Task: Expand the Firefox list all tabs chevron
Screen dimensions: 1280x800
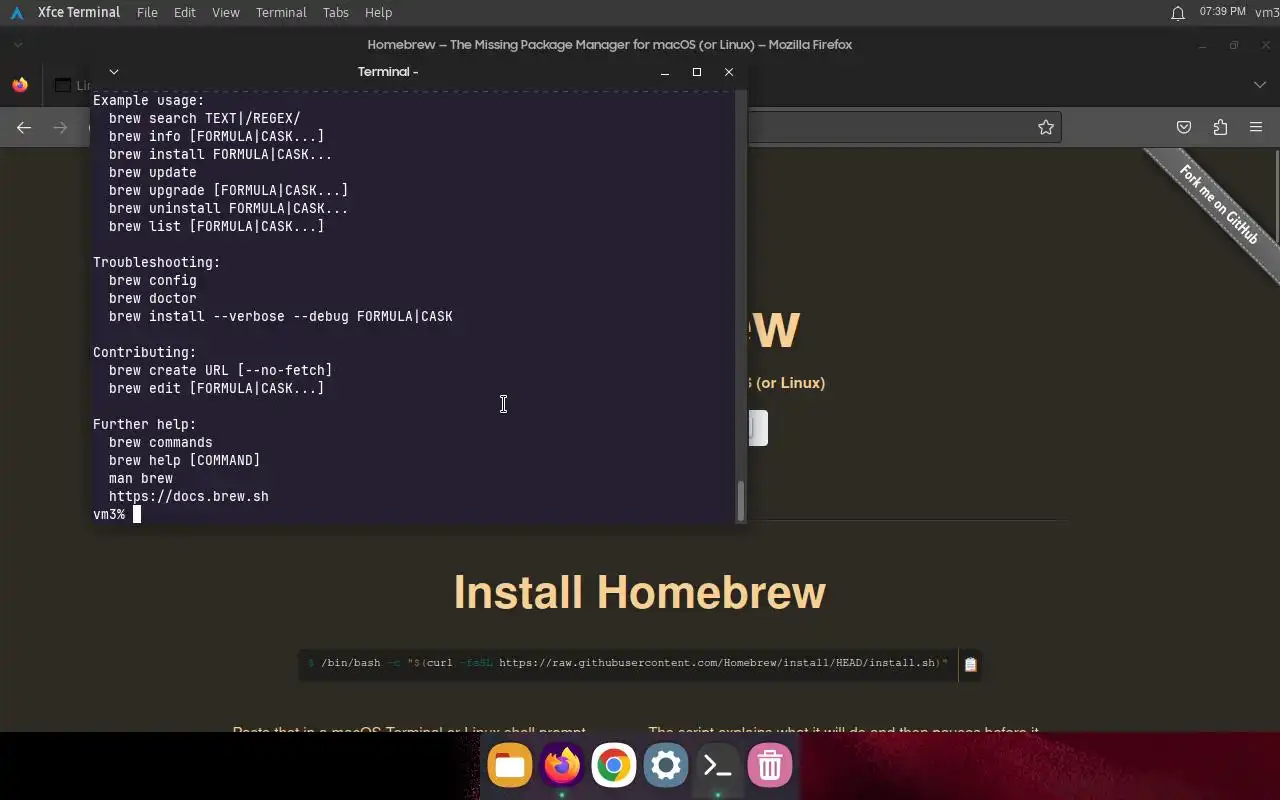Action: point(1260,85)
